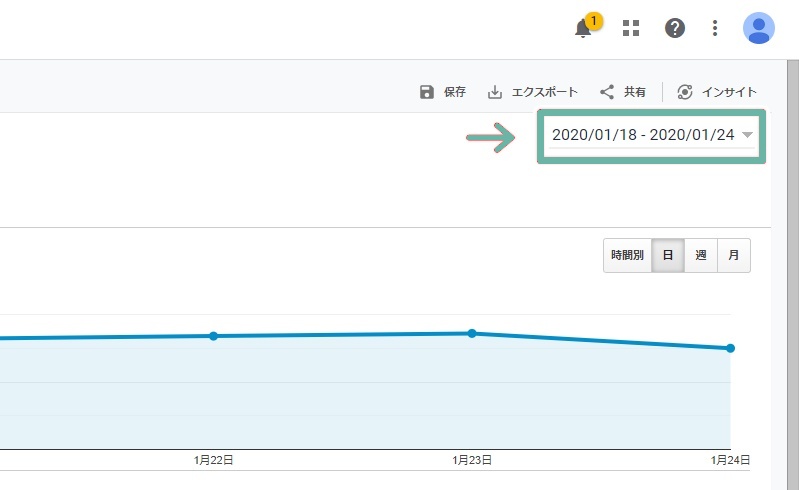Click the 1月22日 axis label

[214, 460]
